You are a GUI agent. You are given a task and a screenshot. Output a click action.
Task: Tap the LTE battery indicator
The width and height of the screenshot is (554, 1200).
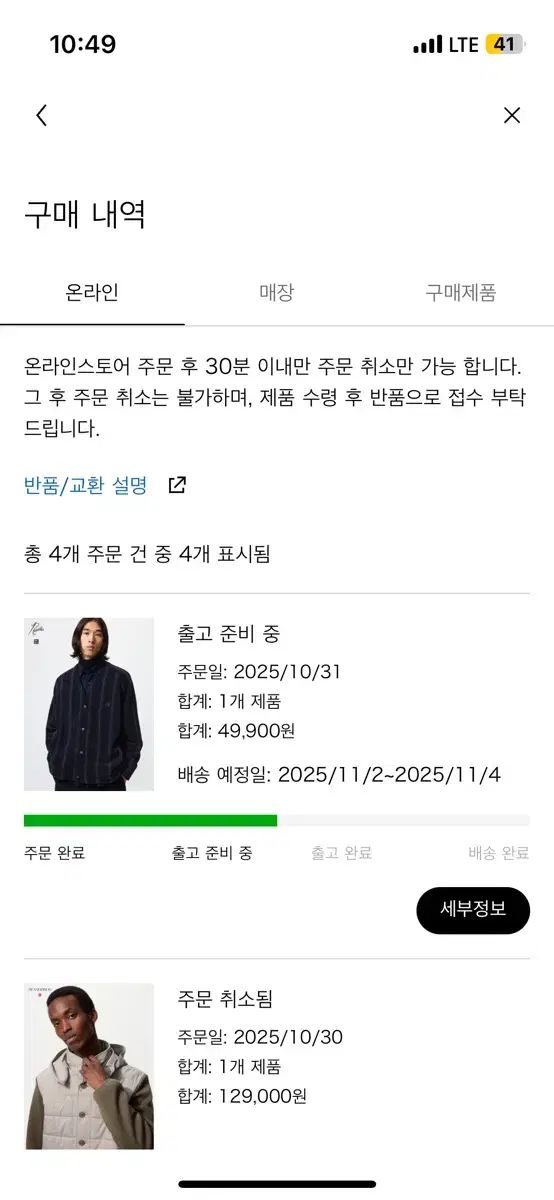tap(504, 45)
